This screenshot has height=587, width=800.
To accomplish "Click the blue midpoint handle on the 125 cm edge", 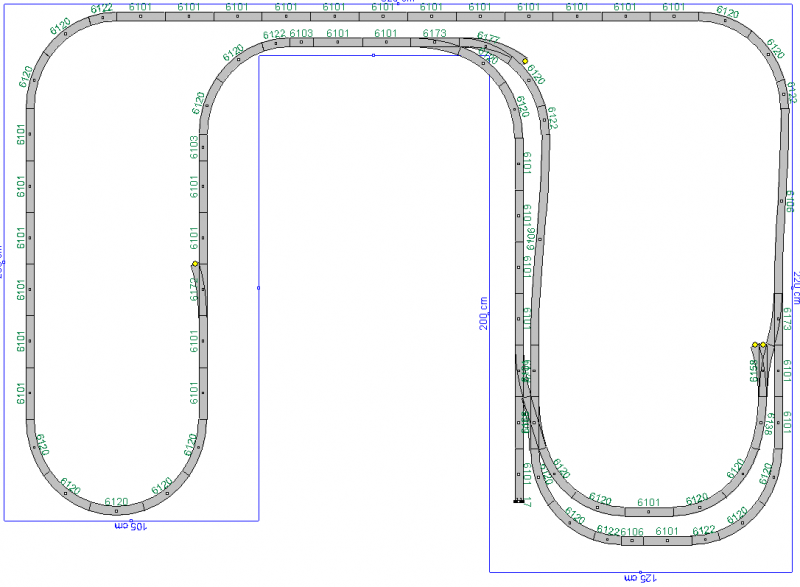I will (641, 572).
